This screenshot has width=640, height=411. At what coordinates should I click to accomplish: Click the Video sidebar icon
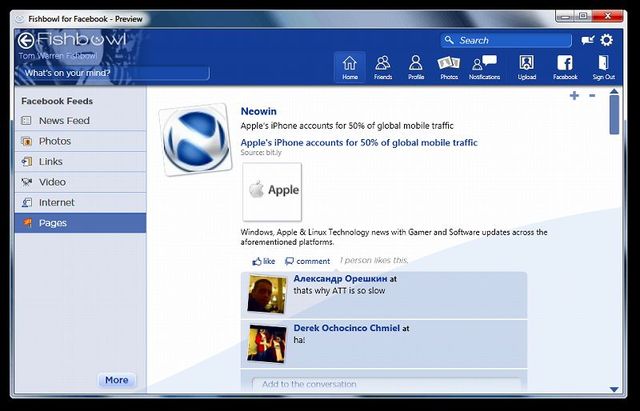[x=26, y=182]
